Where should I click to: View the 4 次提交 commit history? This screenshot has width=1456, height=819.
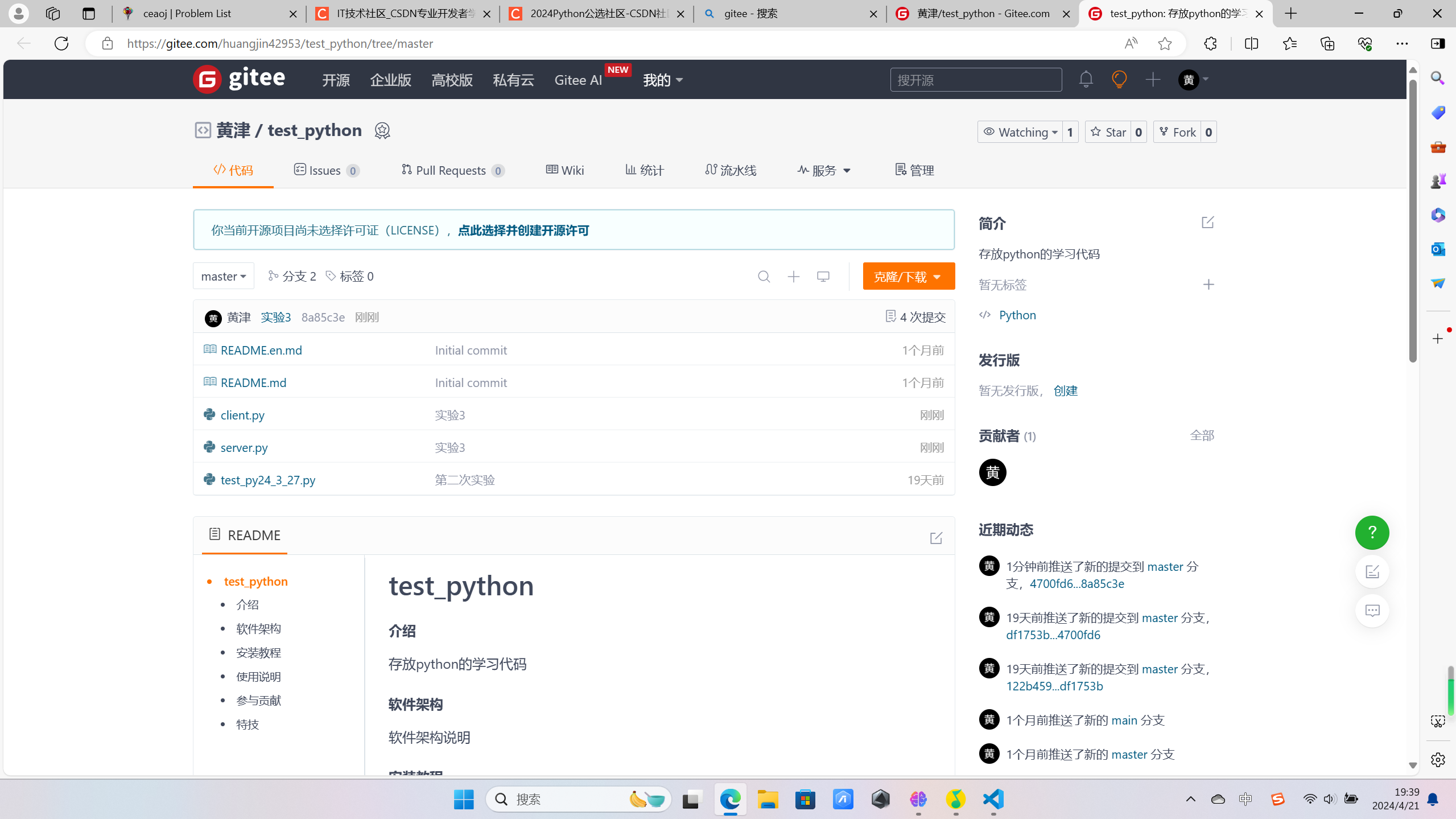tap(915, 317)
